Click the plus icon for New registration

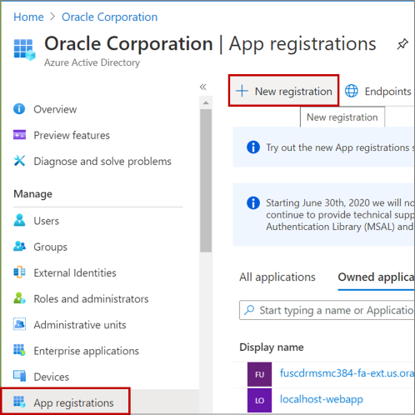(242, 91)
